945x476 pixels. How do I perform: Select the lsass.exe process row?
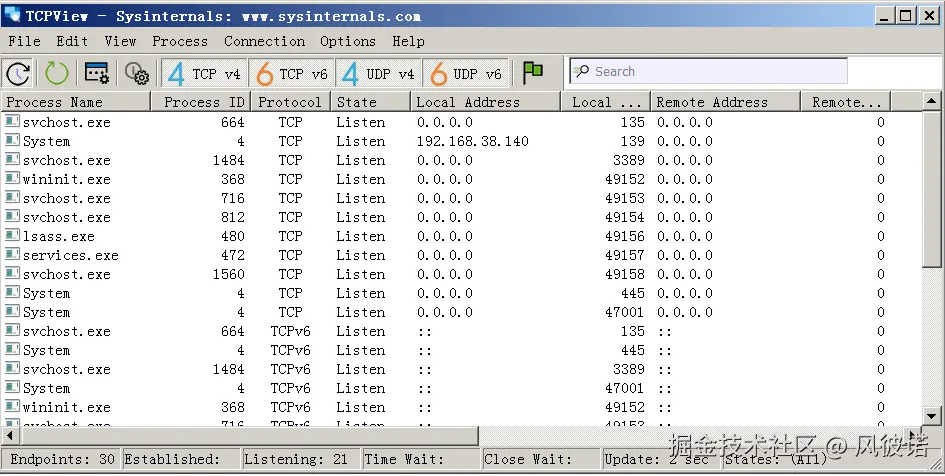(x=461, y=236)
